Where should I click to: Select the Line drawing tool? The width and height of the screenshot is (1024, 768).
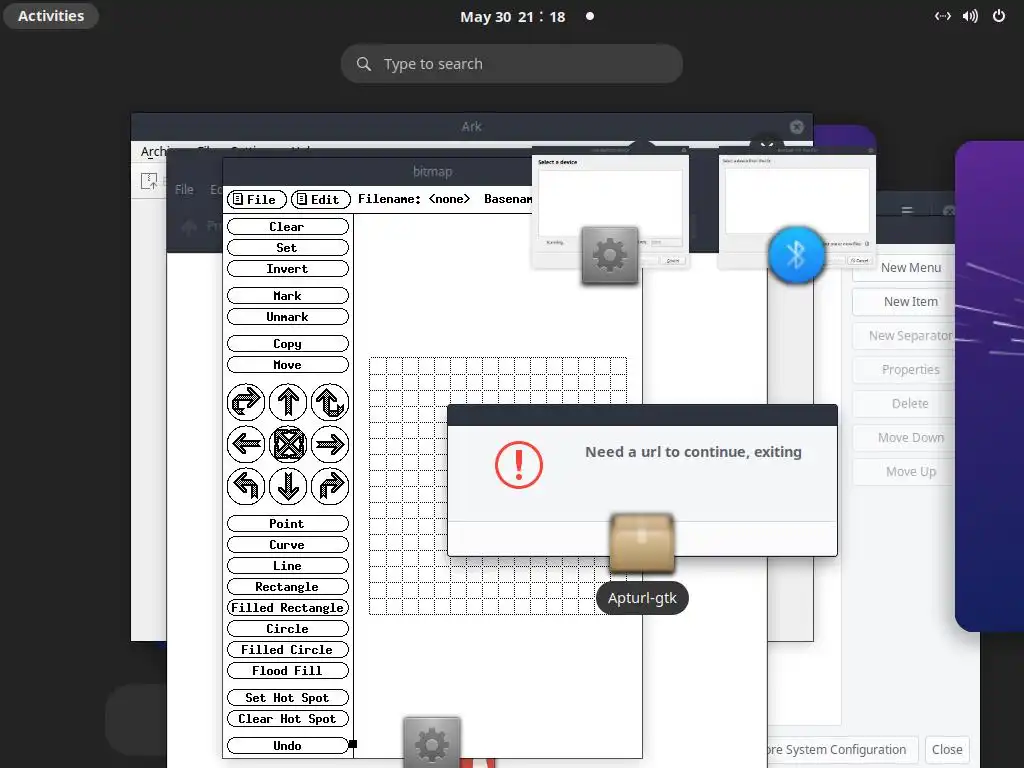(287, 566)
